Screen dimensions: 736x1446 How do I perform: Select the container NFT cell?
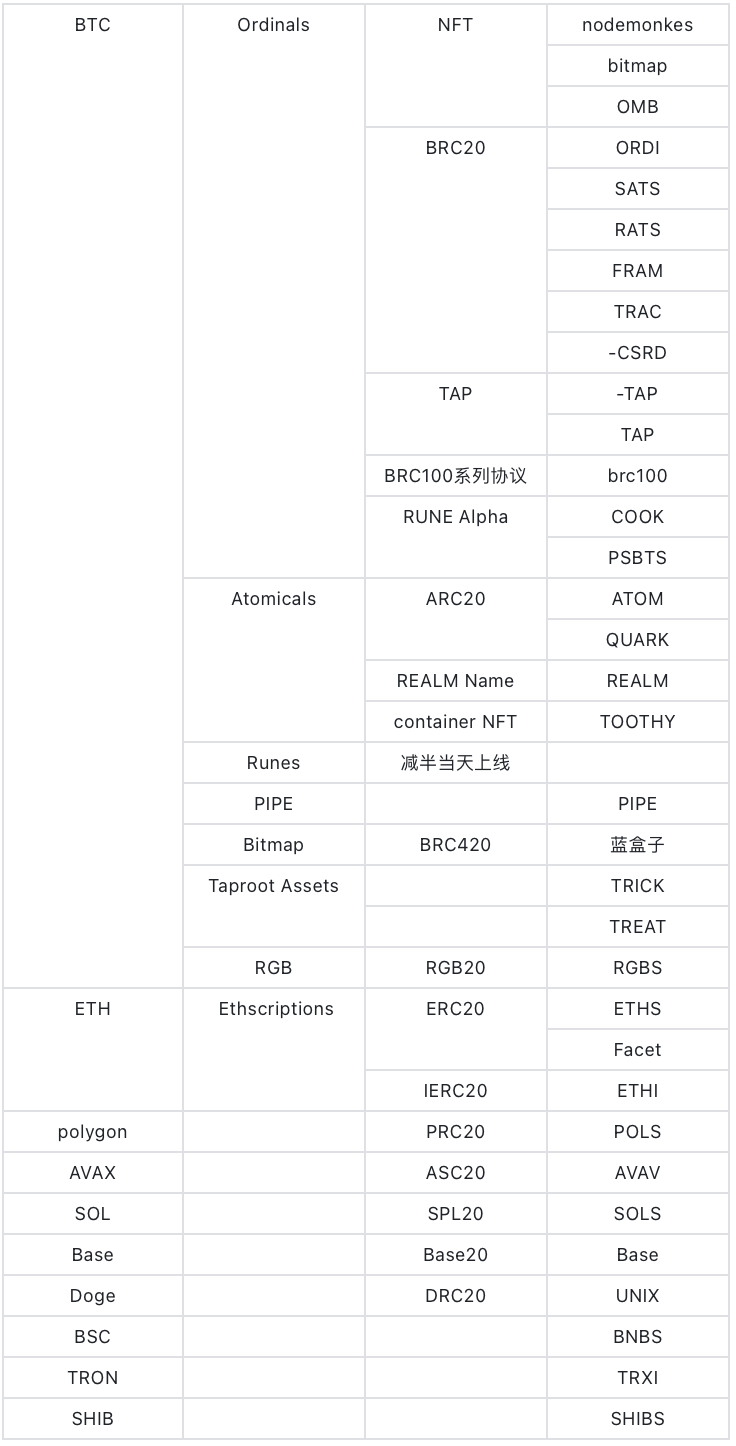pos(455,722)
